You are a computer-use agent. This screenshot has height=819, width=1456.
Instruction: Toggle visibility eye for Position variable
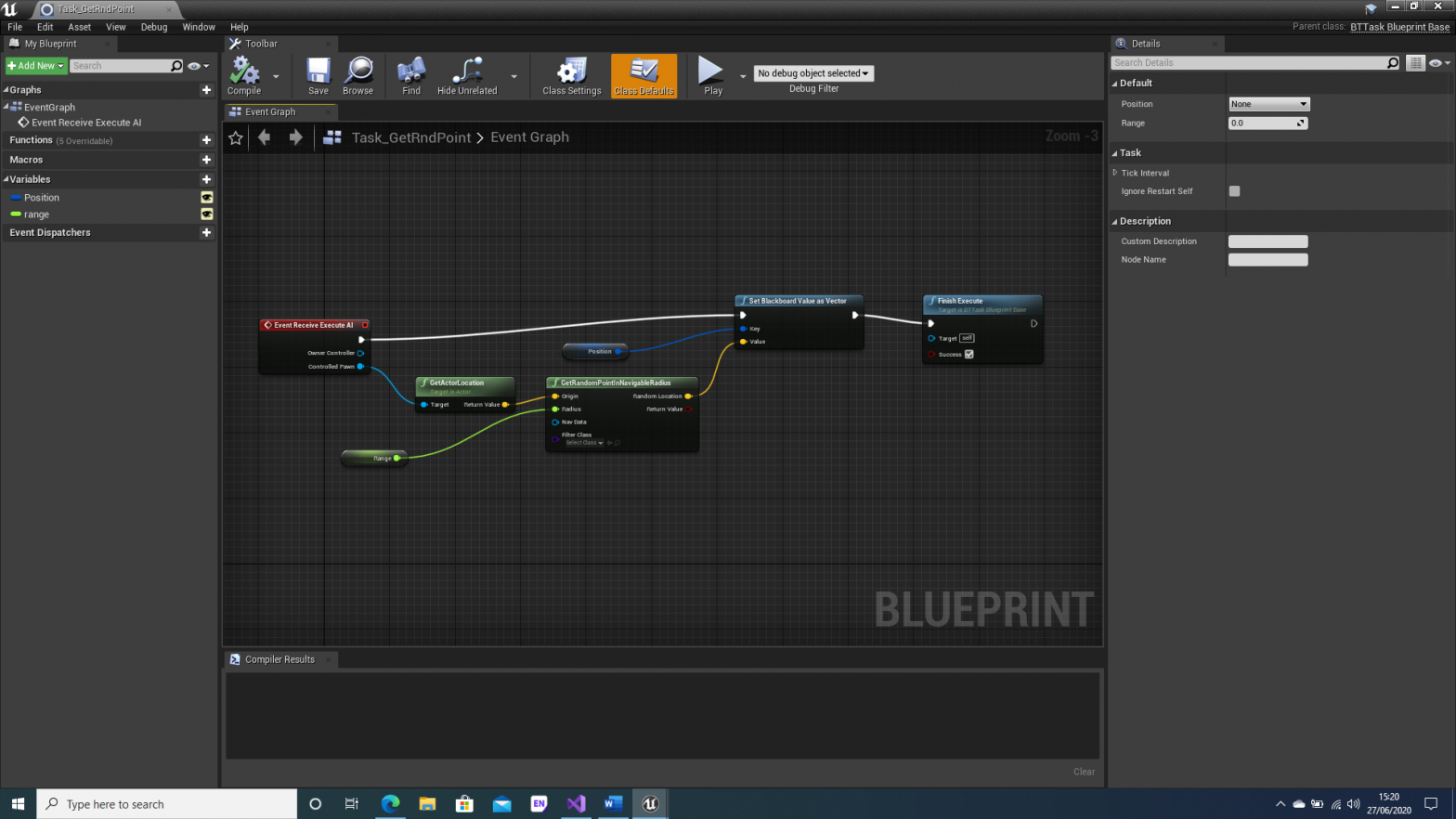click(x=207, y=198)
